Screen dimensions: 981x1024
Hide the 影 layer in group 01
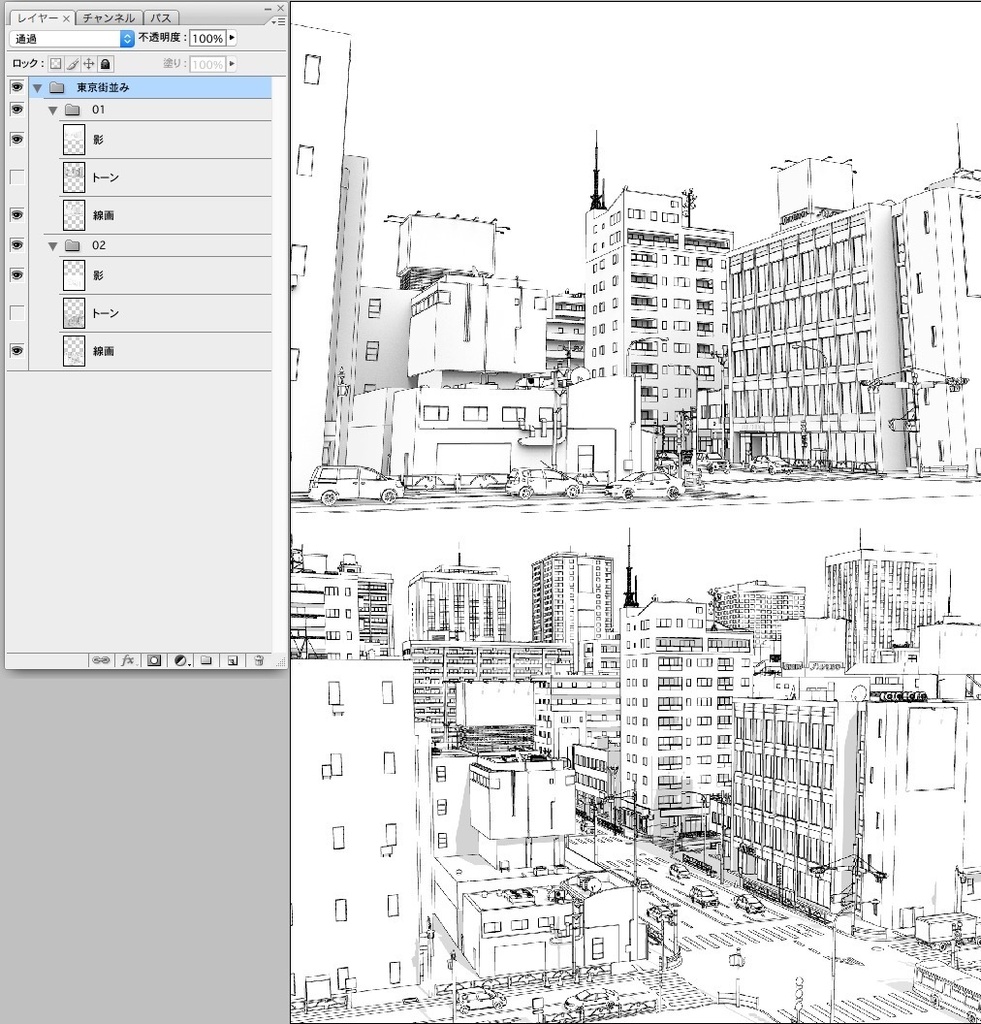[16, 139]
